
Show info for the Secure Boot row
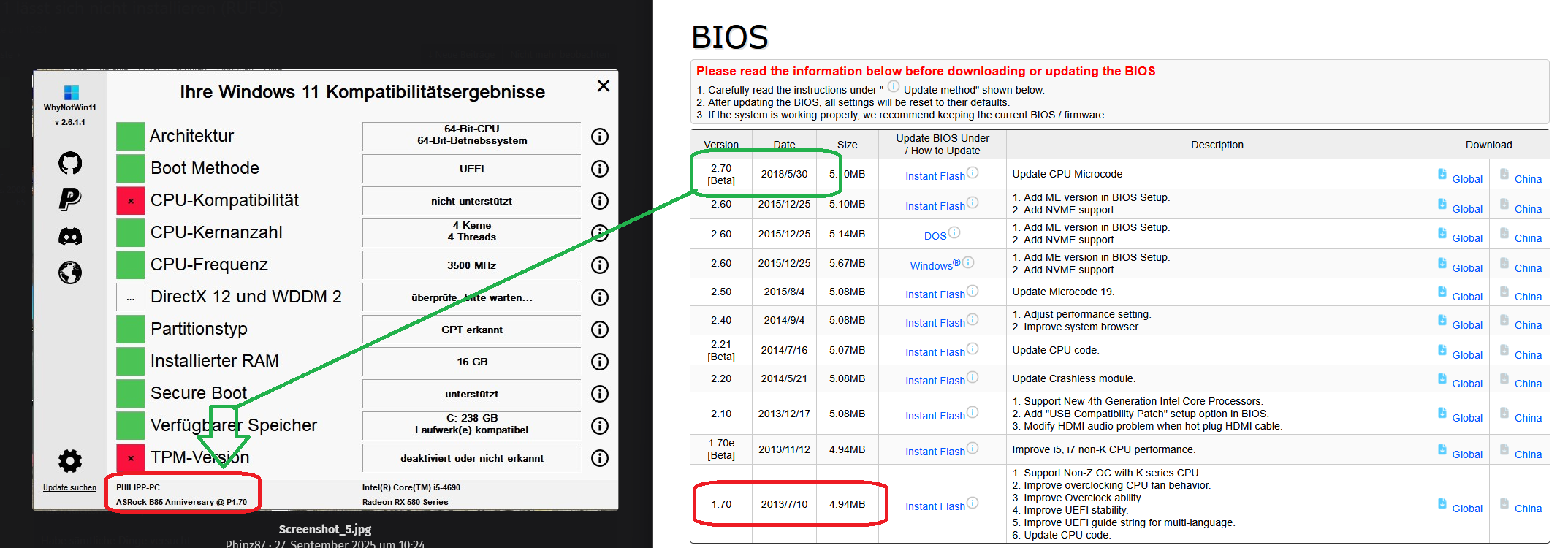[600, 394]
